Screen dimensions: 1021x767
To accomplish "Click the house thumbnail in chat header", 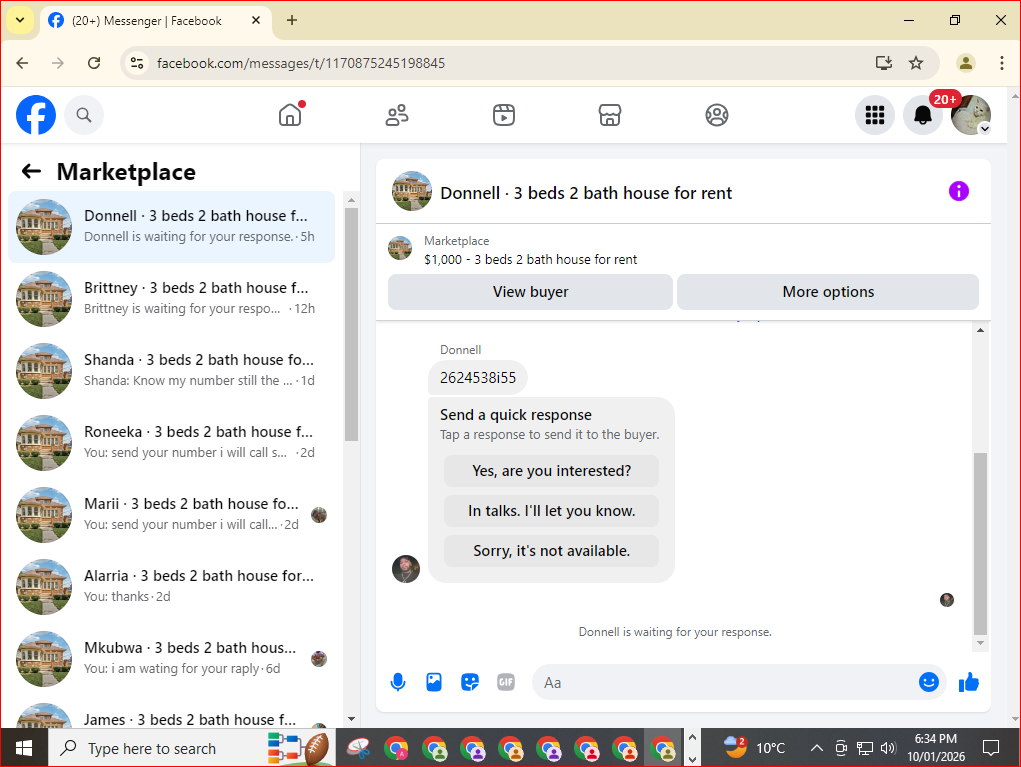I will [x=412, y=191].
